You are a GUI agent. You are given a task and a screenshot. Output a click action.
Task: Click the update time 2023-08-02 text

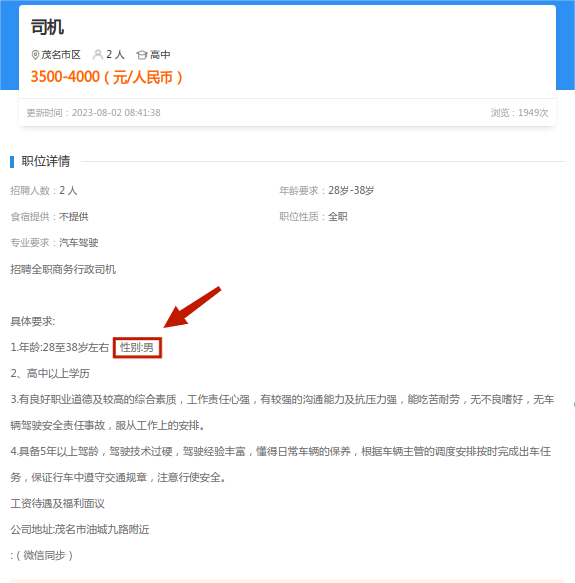93,113
